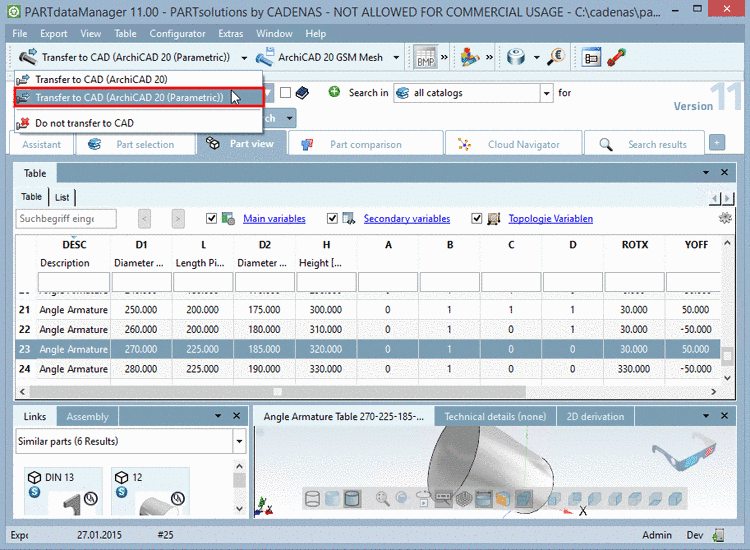The image size is (750, 550).
Task: Select Do not transfer to CAD
Action: [x=84, y=123]
